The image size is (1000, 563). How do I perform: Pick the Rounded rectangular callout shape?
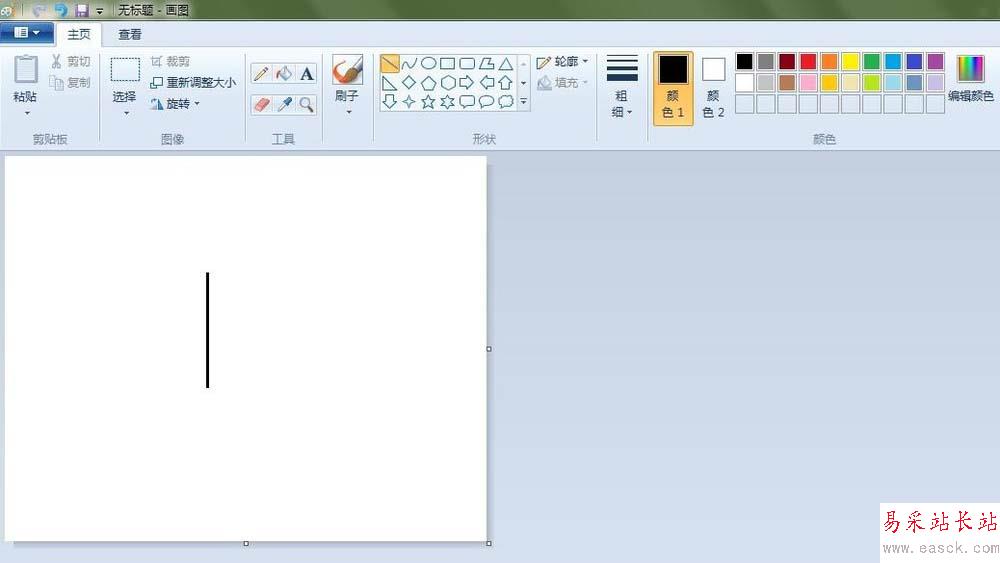(467, 101)
